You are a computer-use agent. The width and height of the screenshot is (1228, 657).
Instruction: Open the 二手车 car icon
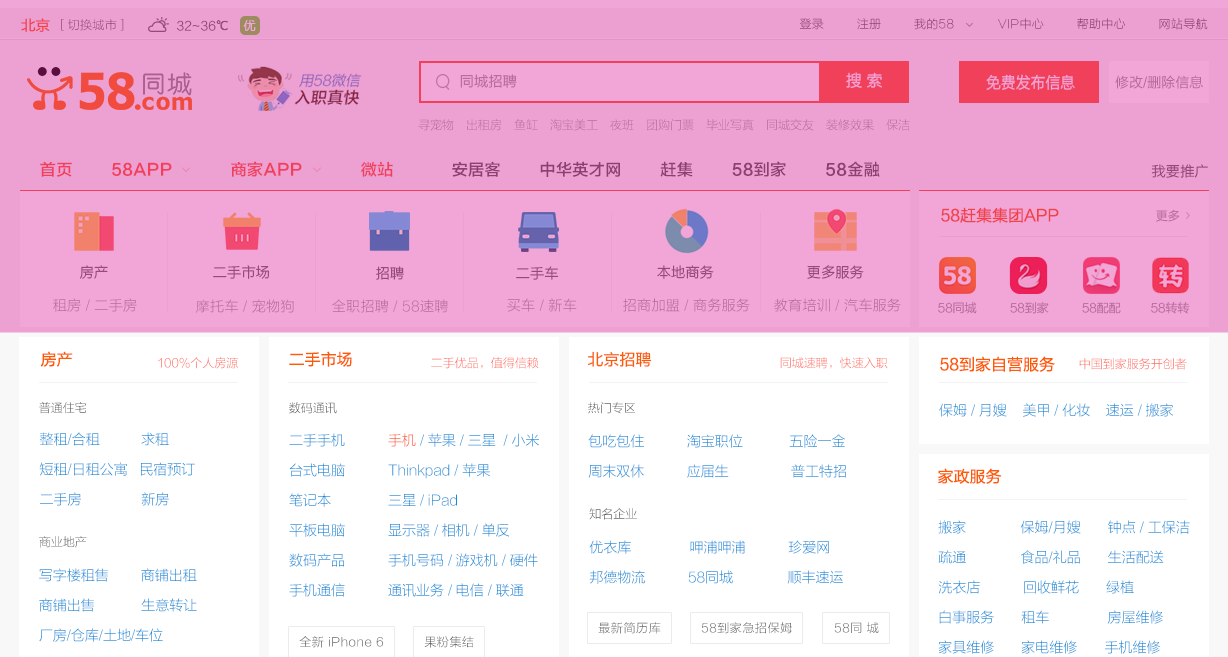pyautogui.click(x=538, y=232)
